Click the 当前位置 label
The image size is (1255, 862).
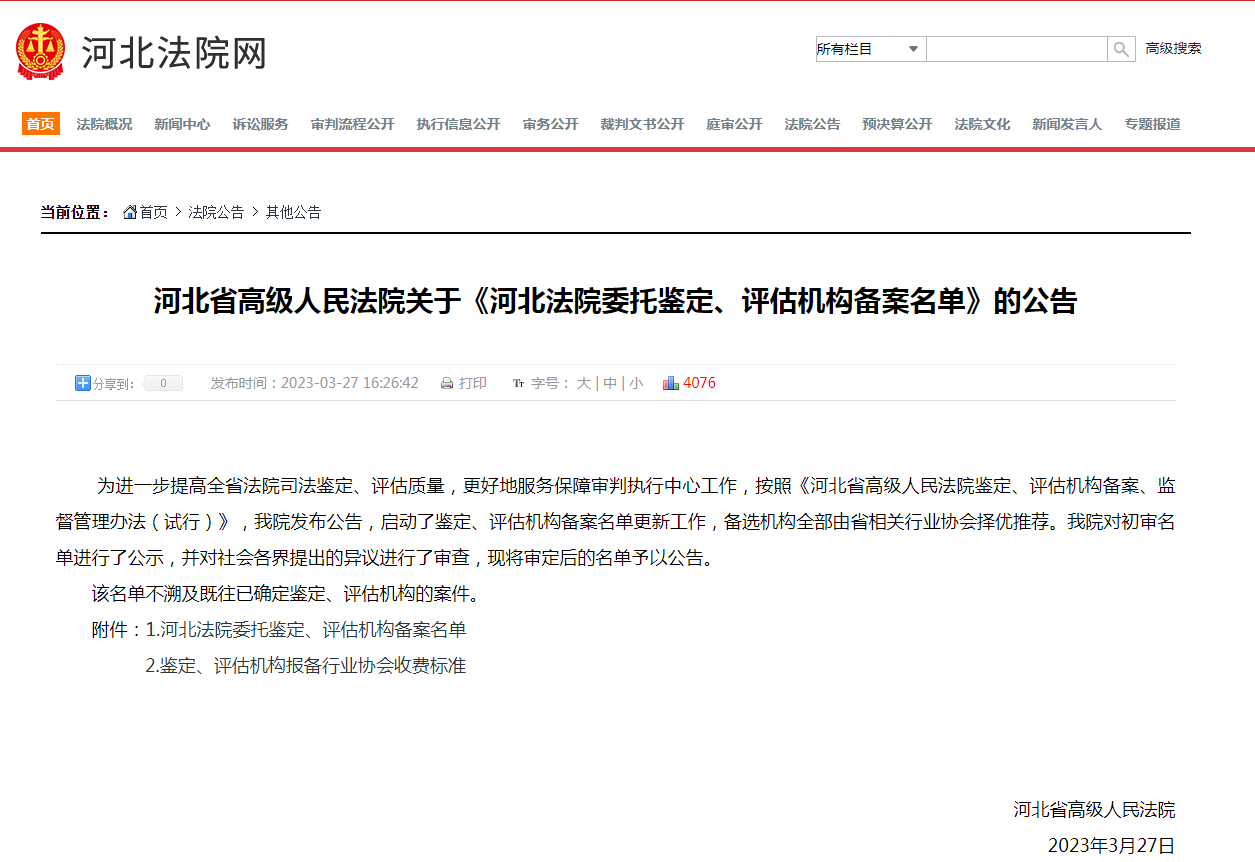click(75, 212)
